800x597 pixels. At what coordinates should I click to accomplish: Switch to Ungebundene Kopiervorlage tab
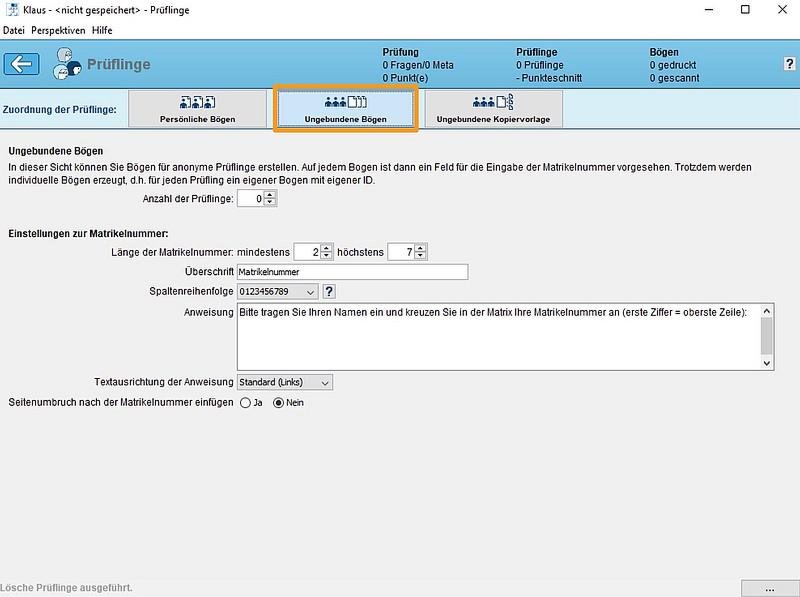[493, 109]
